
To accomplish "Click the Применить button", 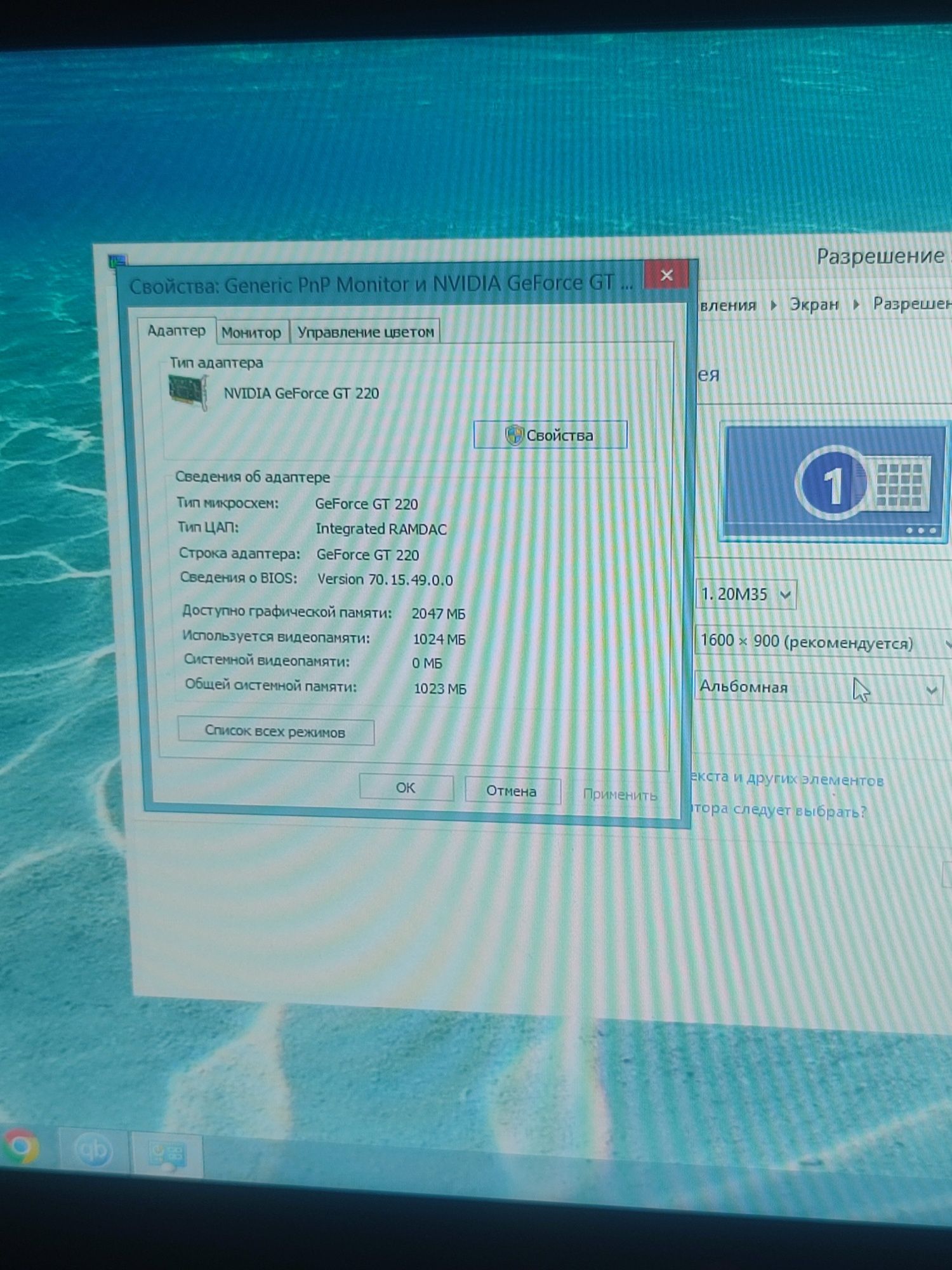I will 620,794.
